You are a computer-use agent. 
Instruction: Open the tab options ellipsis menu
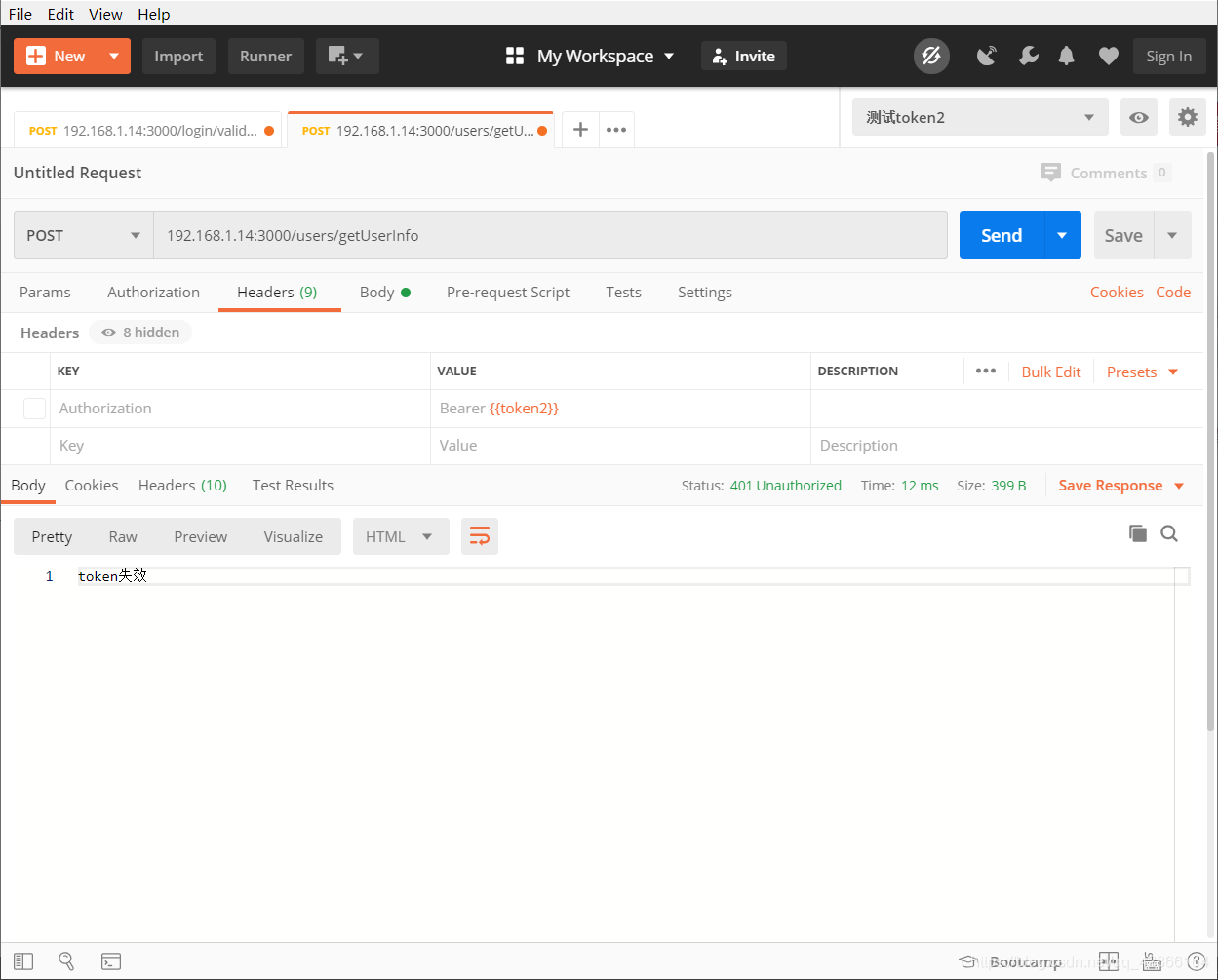pos(616,130)
